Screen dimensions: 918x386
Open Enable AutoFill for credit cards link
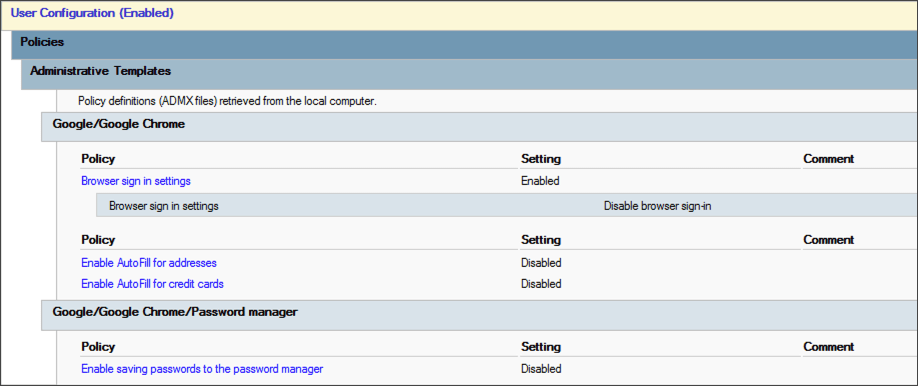pyautogui.click(x=152, y=284)
